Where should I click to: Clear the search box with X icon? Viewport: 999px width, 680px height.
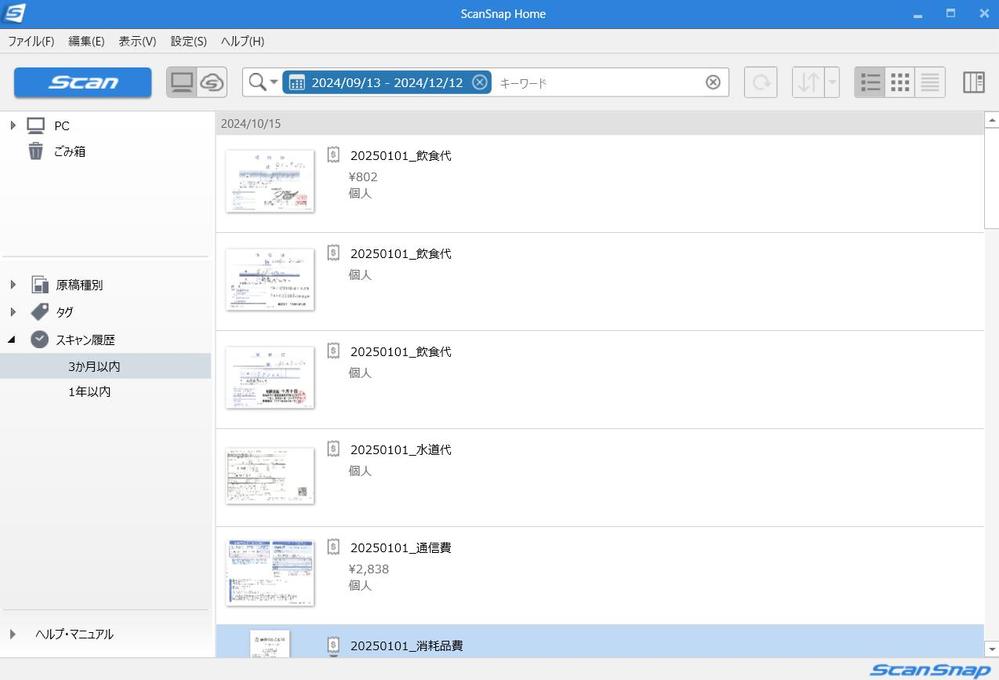click(x=713, y=82)
